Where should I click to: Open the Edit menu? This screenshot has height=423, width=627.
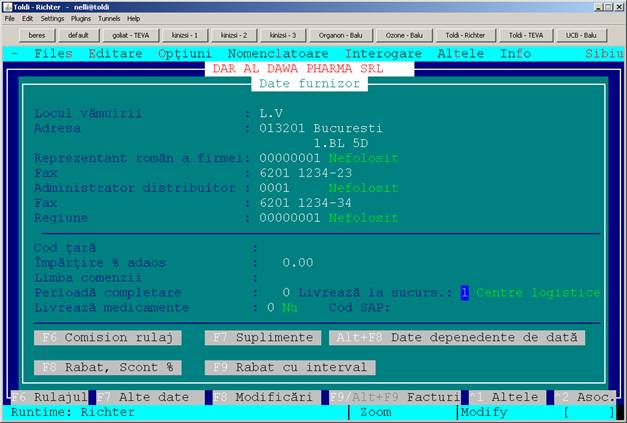click(27, 18)
